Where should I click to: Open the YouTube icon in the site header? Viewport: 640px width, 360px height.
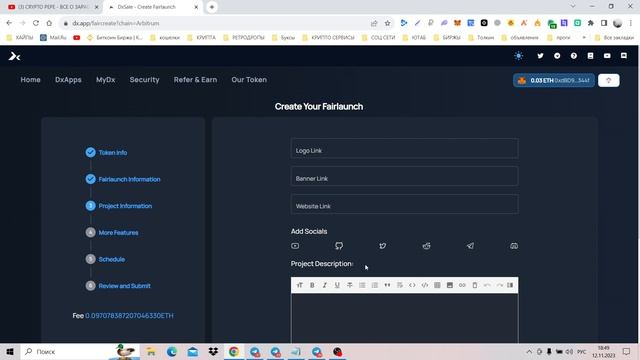607,56
